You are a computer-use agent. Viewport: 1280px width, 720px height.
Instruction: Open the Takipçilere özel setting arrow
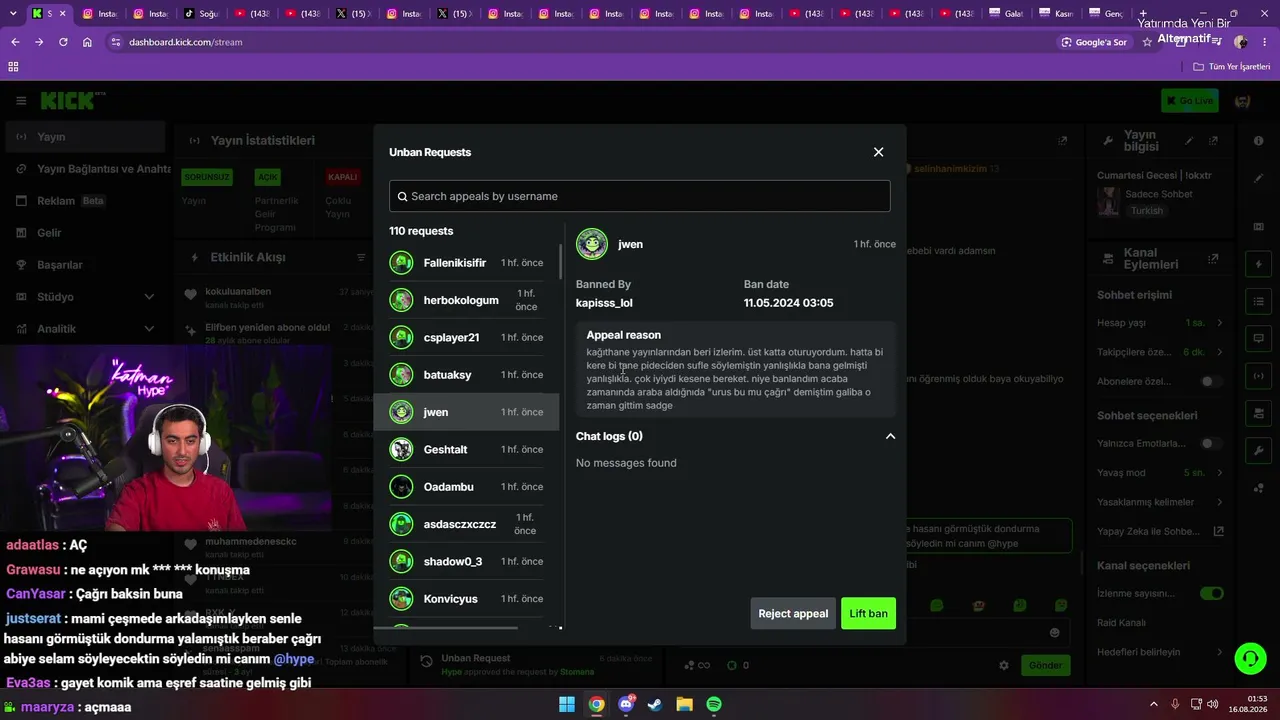(1220, 352)
